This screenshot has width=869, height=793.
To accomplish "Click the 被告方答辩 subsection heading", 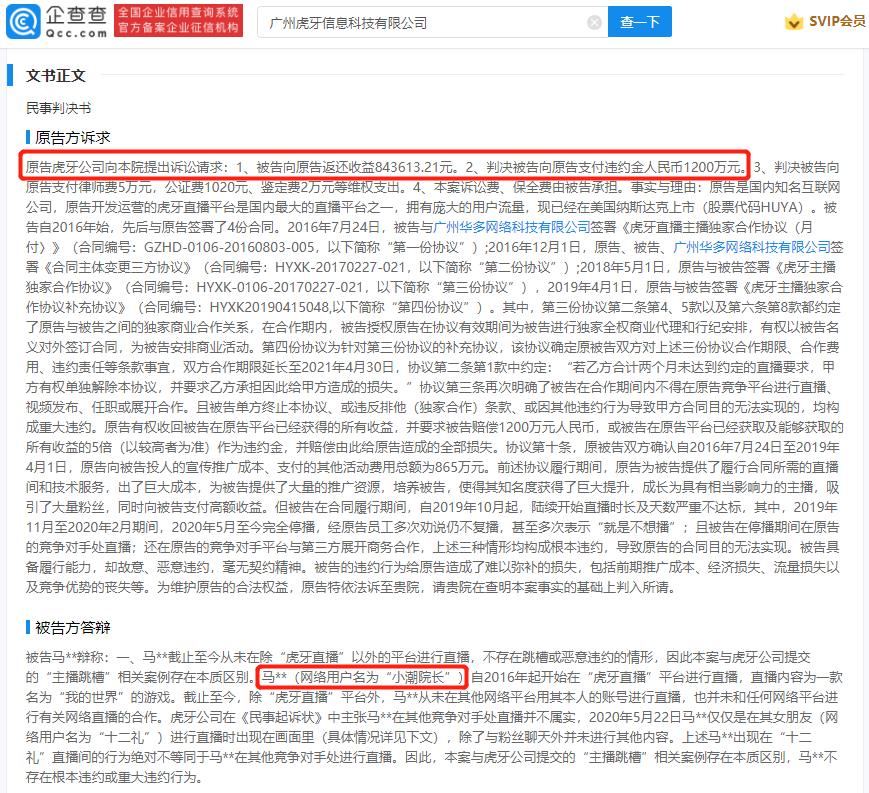I will [73, 627].
